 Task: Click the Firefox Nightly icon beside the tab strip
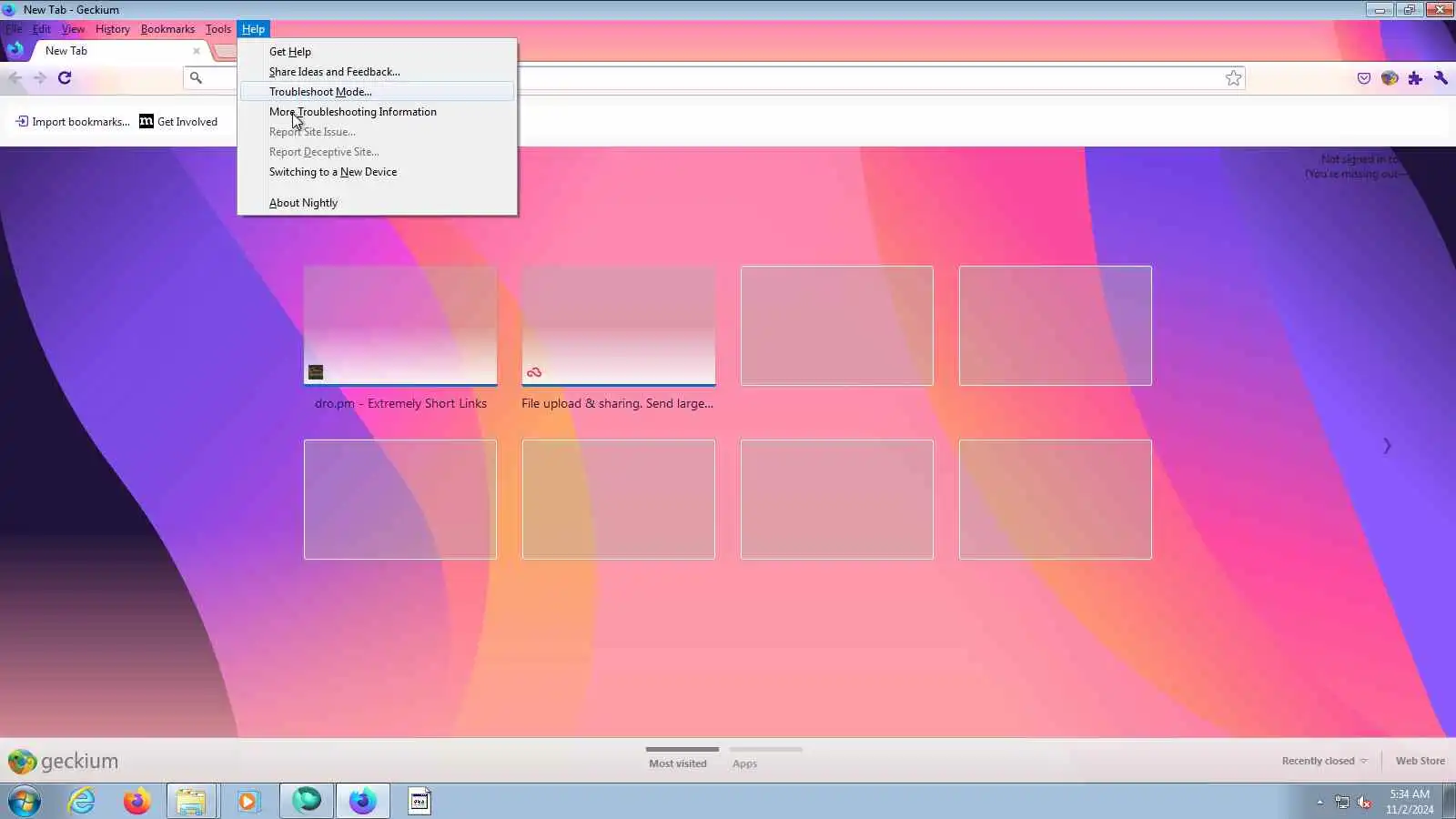click(15, 49)
